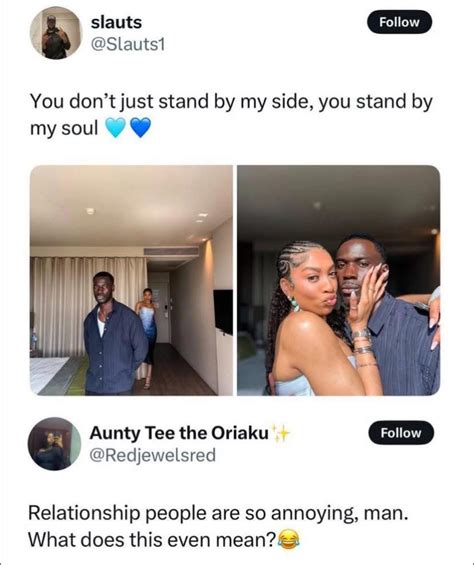Follow the slauts account
This screenshot has width=474, height=565.
(x=399, y=22)
